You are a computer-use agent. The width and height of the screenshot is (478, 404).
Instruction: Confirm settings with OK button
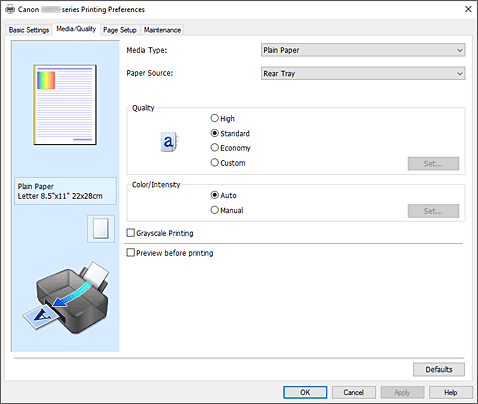[x=305, y=392]
